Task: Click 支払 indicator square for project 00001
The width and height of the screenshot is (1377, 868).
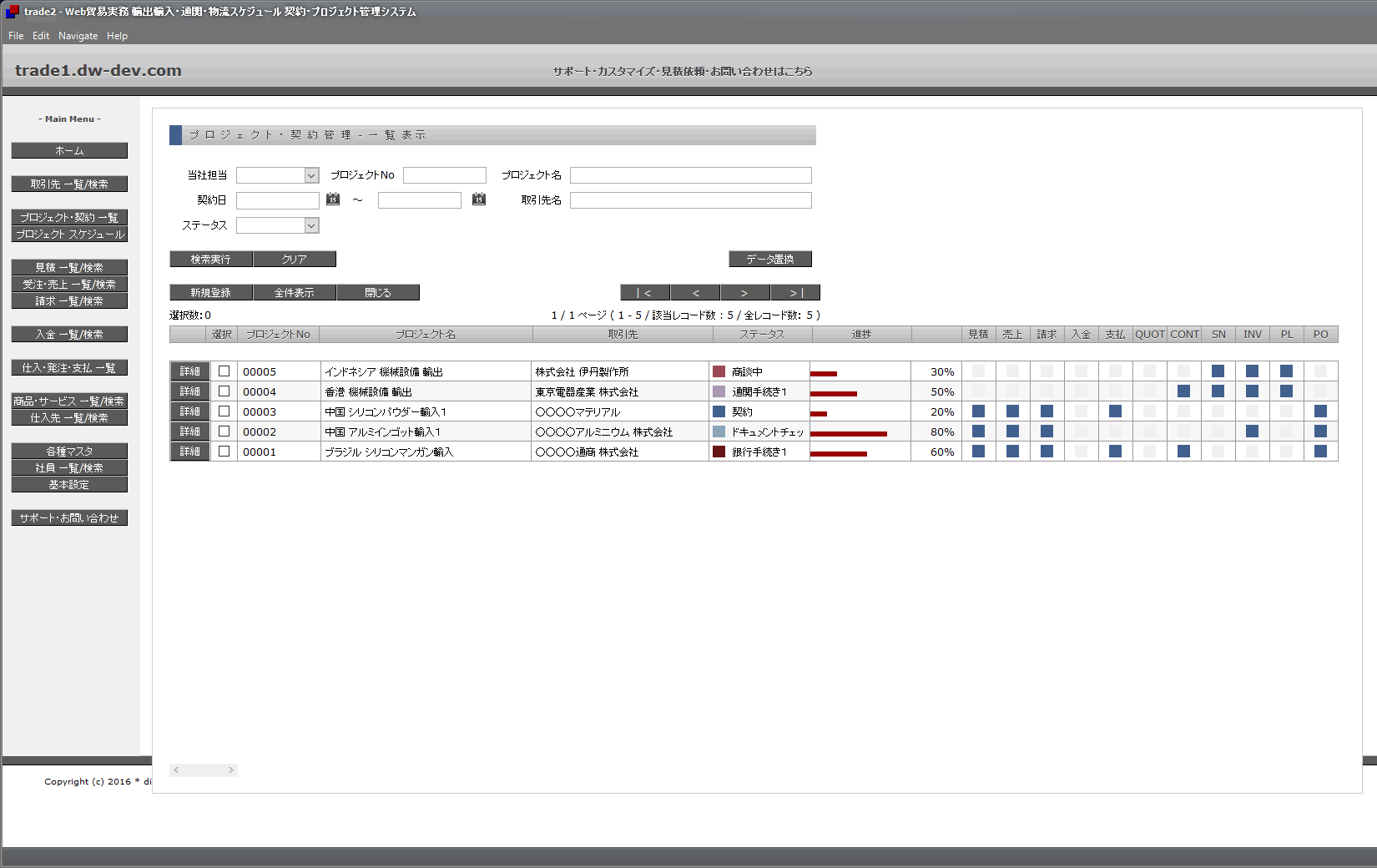Action: pyautogui.click(x=1115, y=452)
